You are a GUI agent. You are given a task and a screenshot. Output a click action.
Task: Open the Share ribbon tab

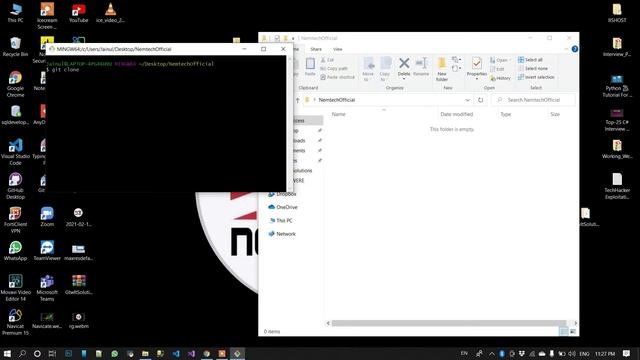pyautogui.click(x=316, y=49)
